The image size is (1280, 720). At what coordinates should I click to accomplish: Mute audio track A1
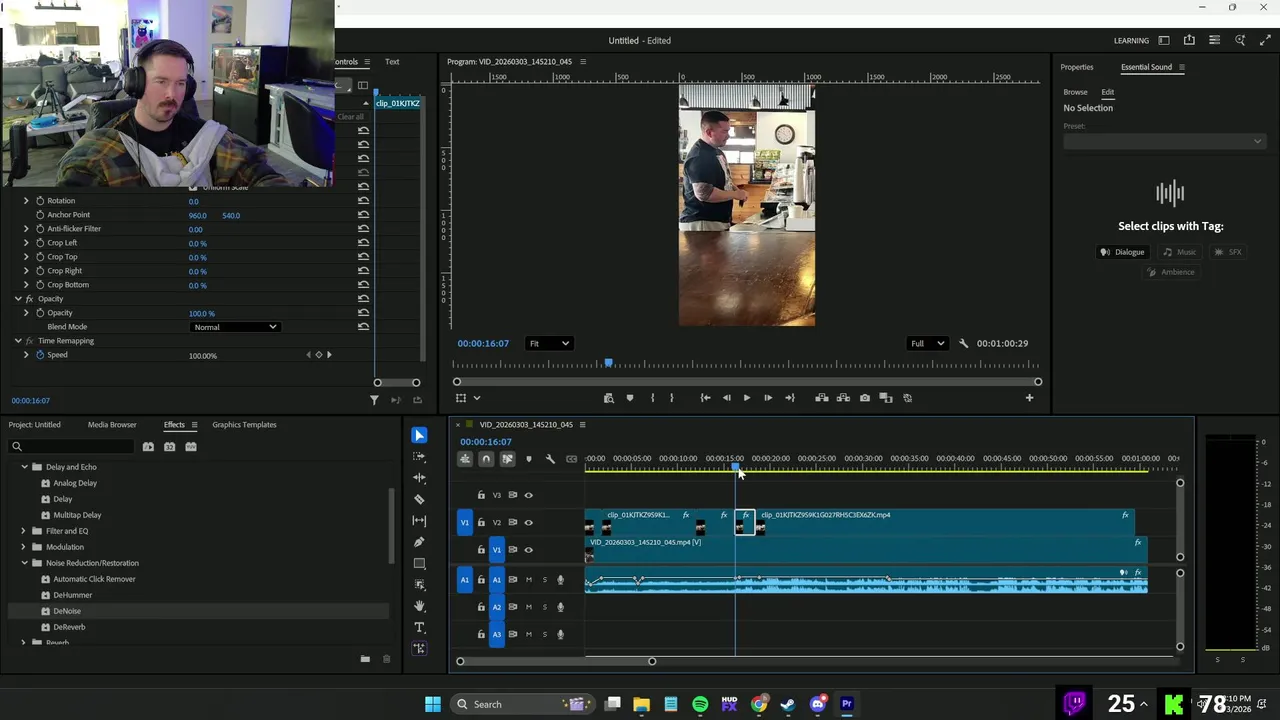(x=529, y=580)
